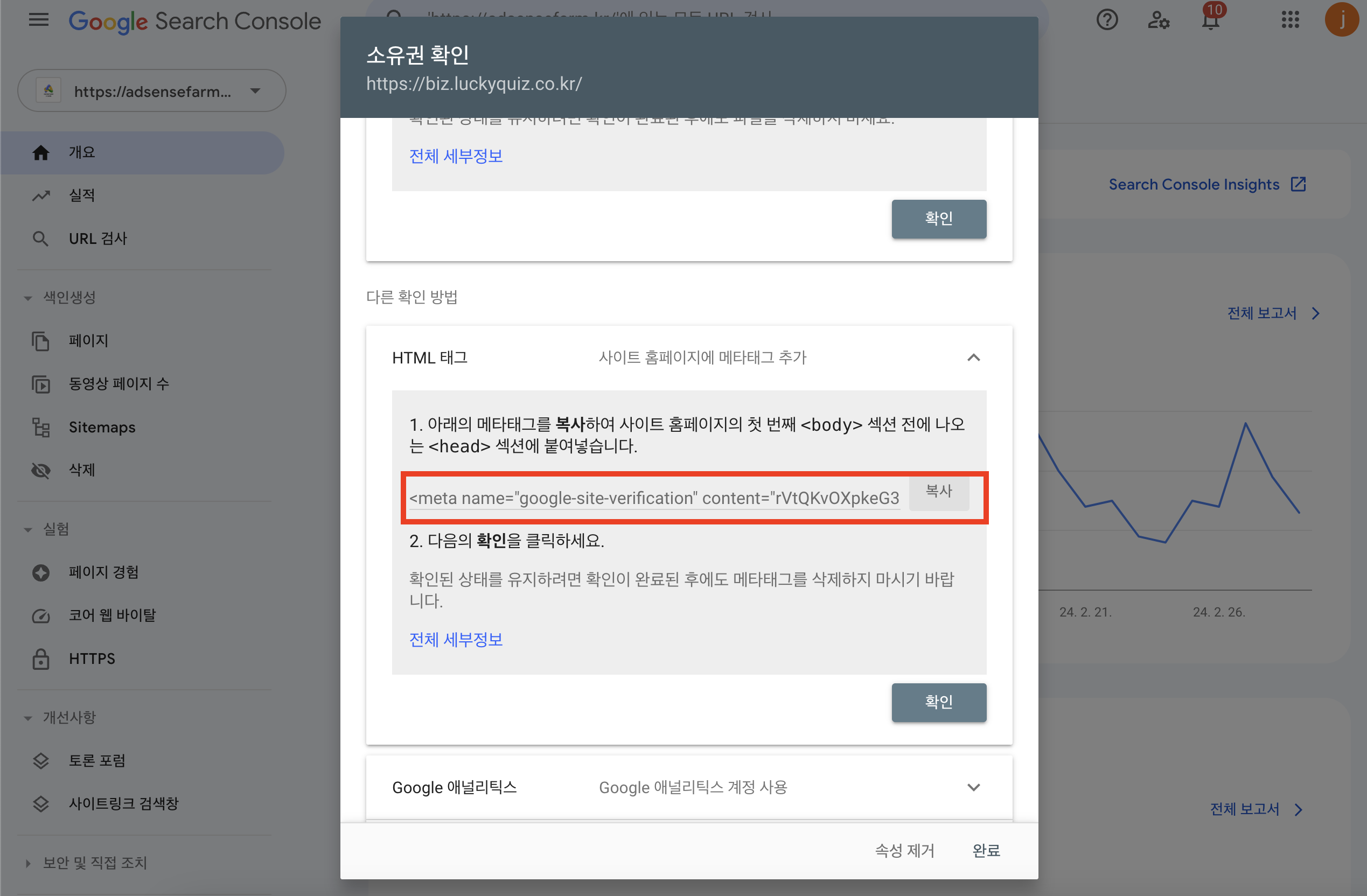Click the lock icon beside HTTPS
The image size is (1367, 896).
(41, 659)
